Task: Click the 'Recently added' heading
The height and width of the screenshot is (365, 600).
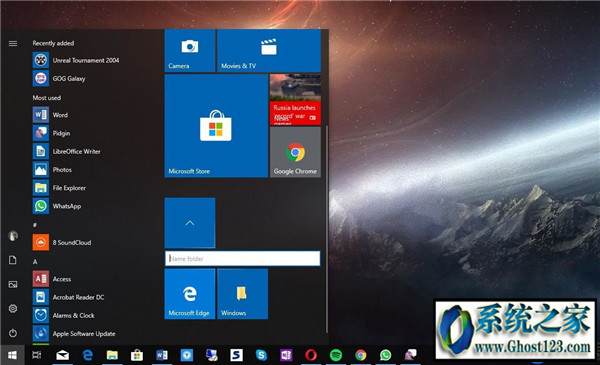Action: [53, 43]
